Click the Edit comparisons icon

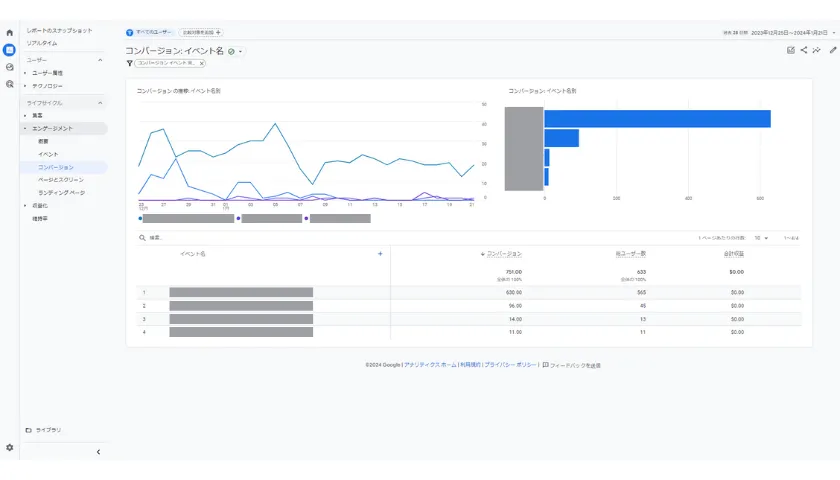coord(791,50)
